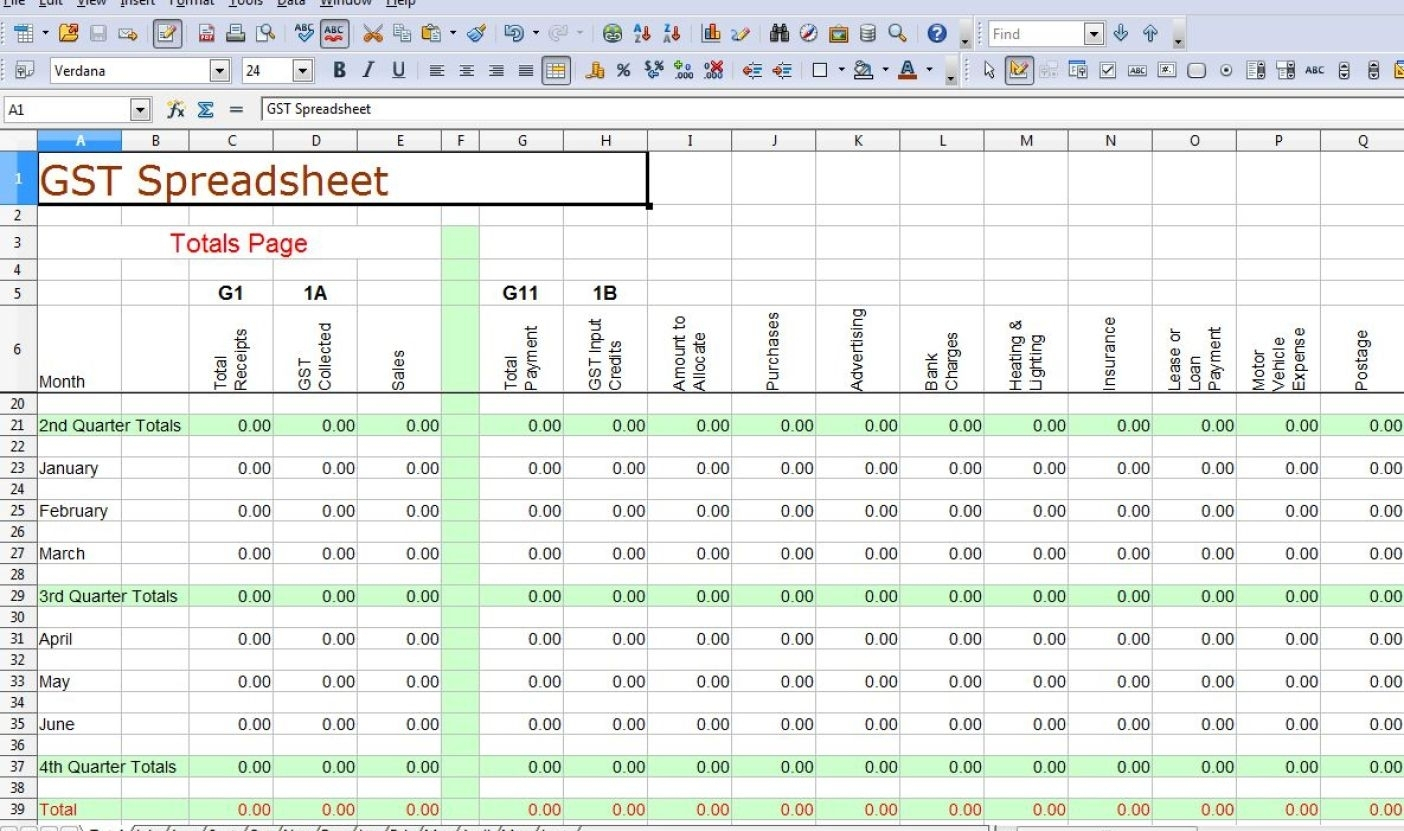Undo the last action
Viewport: 1404px width, 831px height.
514,34
